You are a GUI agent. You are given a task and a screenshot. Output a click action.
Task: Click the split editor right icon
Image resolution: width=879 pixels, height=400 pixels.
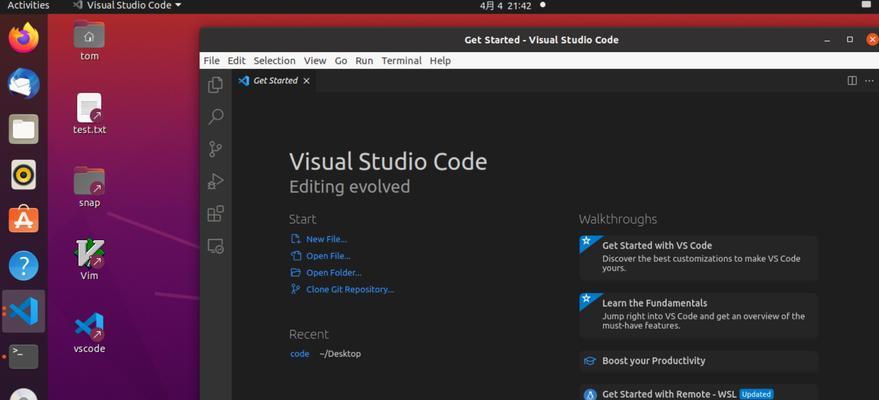pyautogui.click(x=852, y=81)
